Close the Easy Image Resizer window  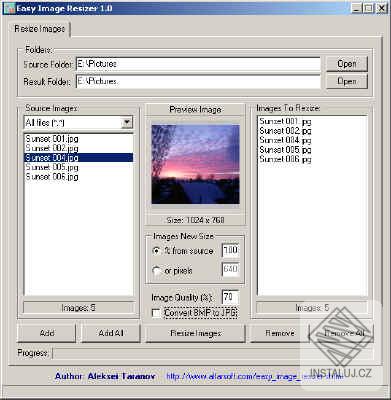(x=382, y=8)
